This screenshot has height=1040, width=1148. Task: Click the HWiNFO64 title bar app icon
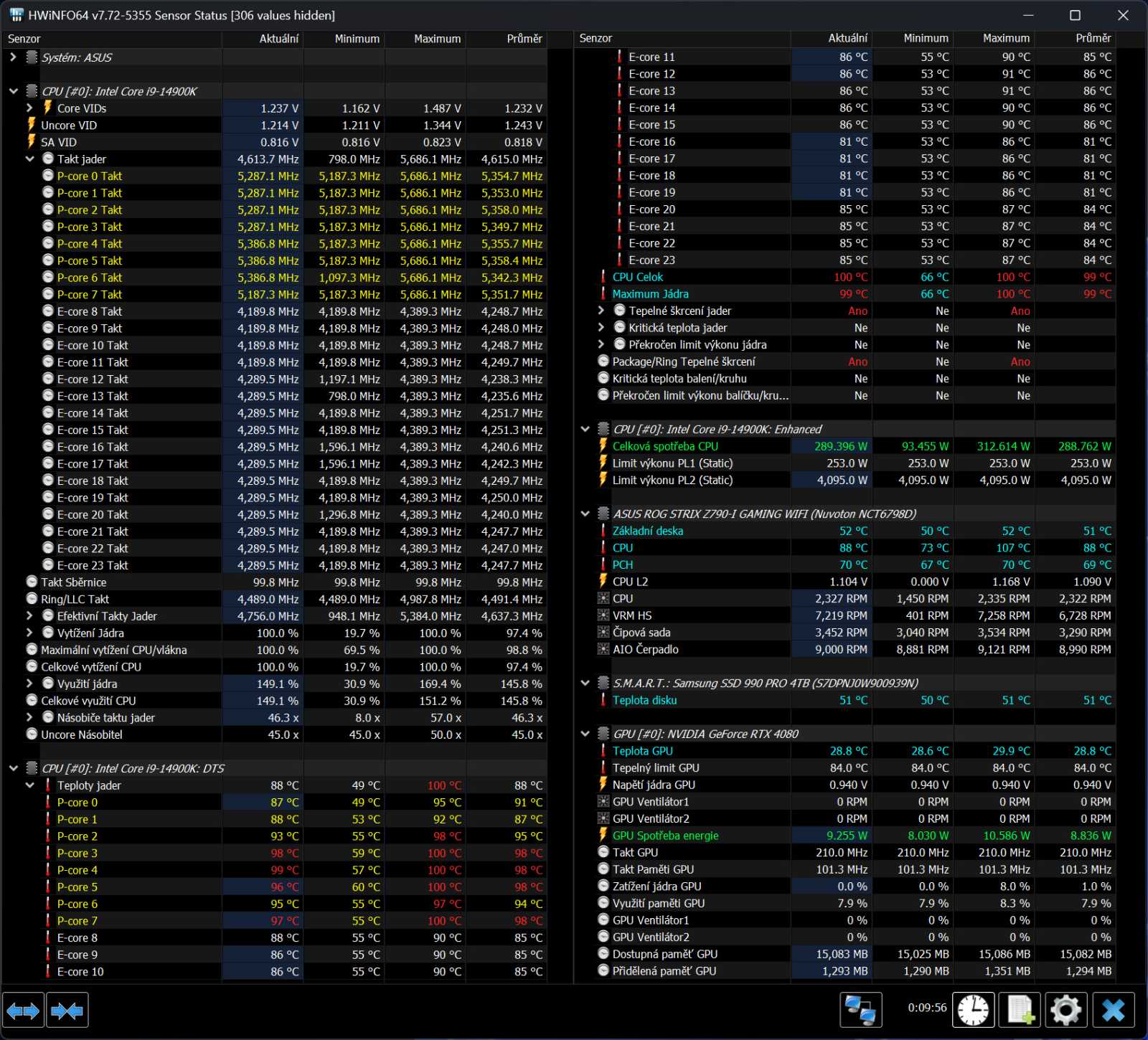tap(16, 15)
